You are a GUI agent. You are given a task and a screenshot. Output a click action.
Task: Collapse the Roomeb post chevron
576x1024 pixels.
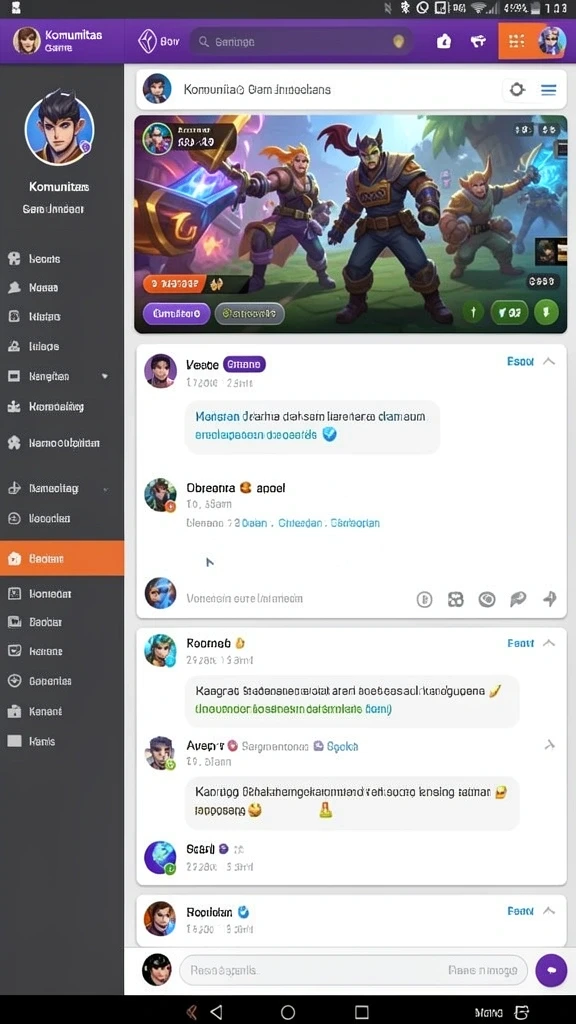pos(549,643)
